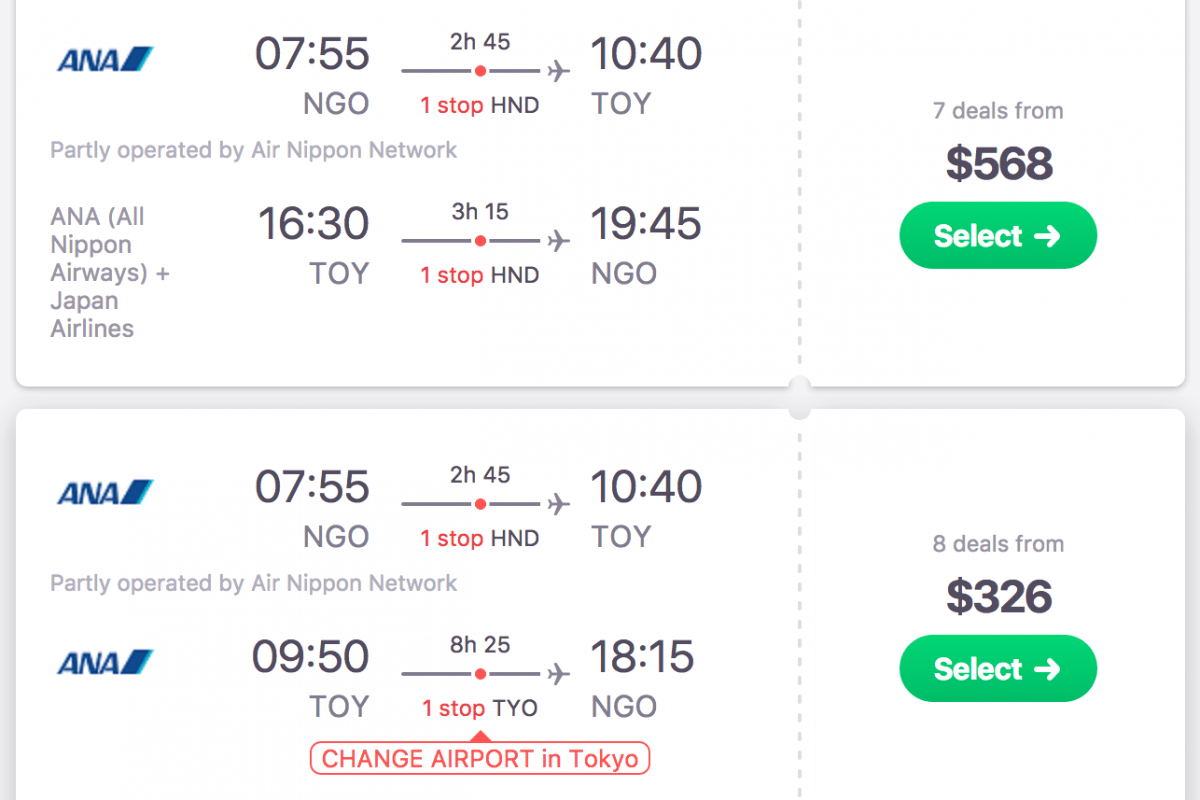The width and height of the screenshot is (1200, 800).
Task: Click the $568 price
Action: (999, 163)
